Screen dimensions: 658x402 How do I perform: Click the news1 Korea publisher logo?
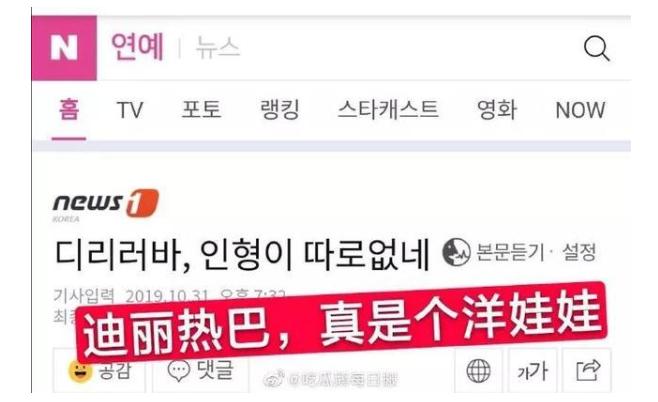[x=106, y=205]
